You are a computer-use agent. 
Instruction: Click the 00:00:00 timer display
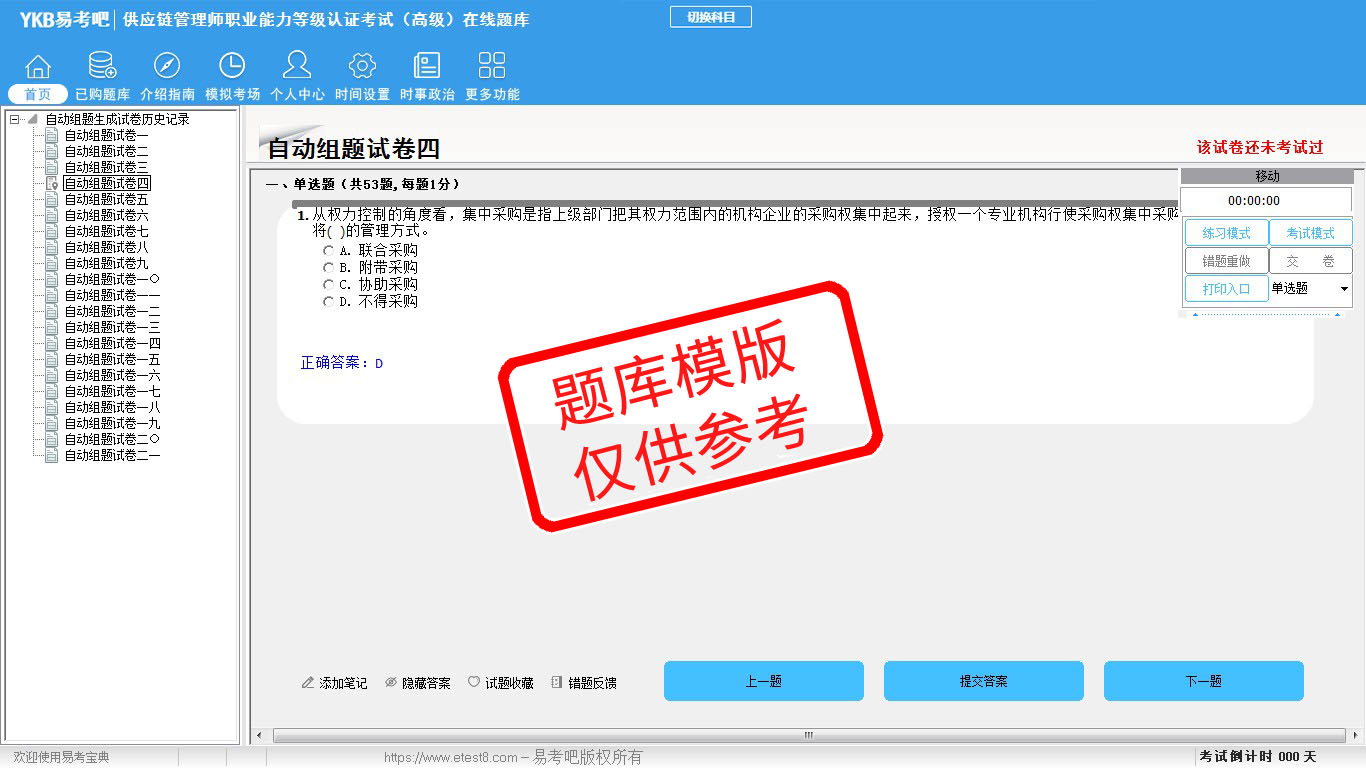pyautogui.click(x=1253, y=201)
